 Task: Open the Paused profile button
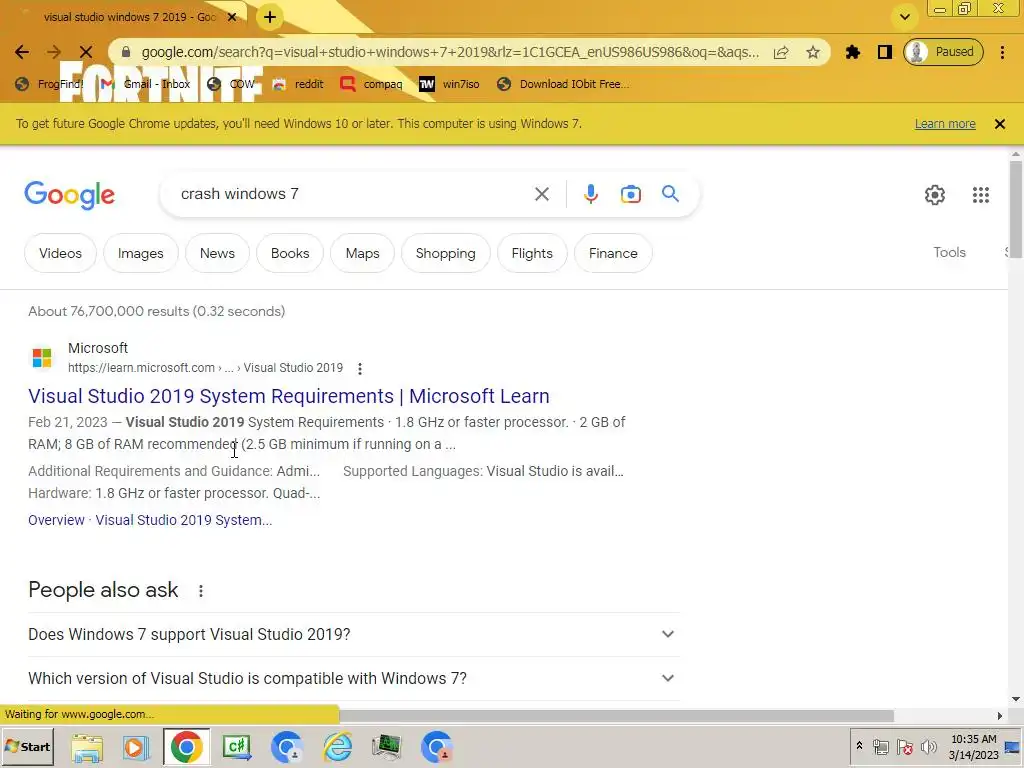tap(944, 52)
